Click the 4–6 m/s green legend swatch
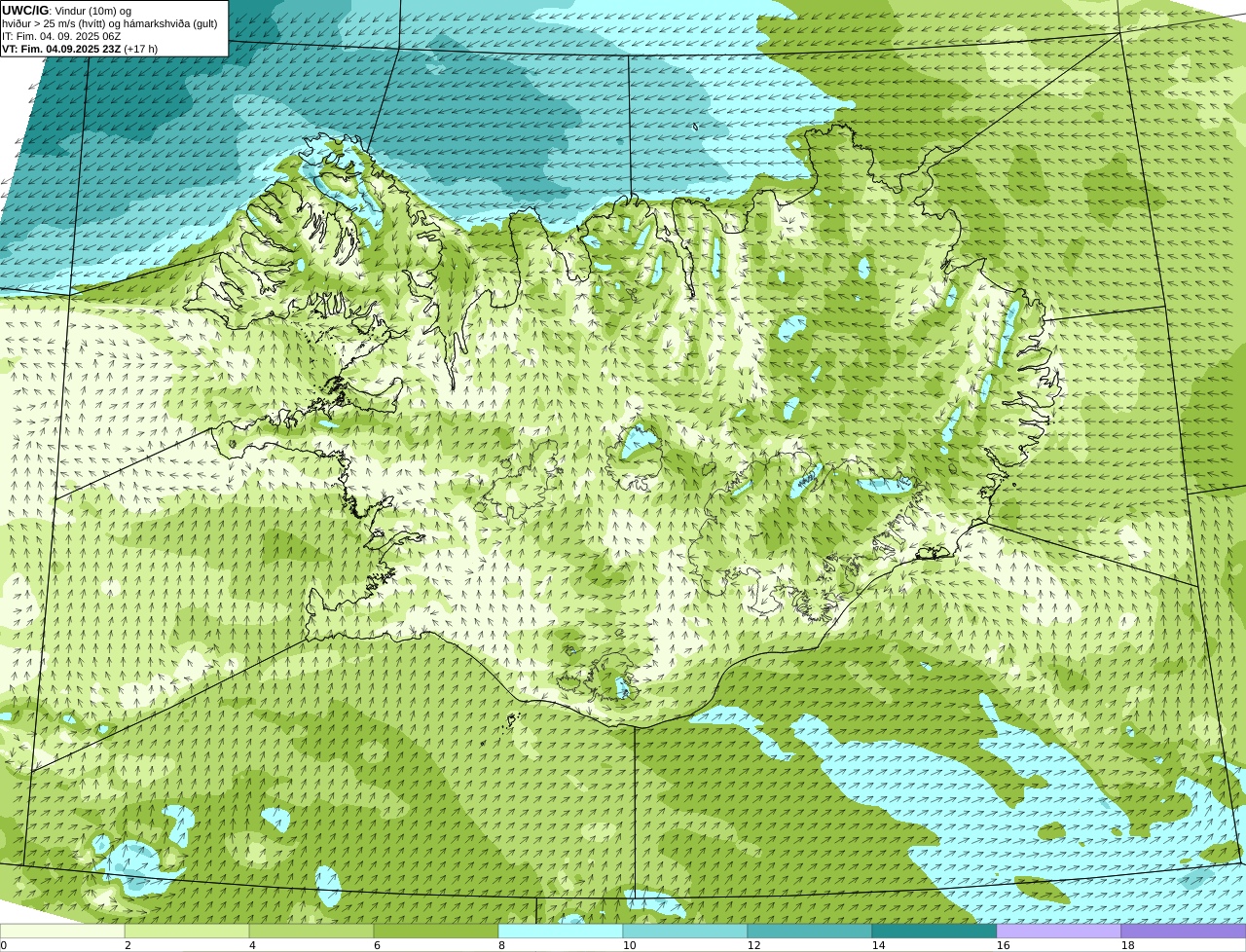Screen dimensions: 1246x952 311,931
